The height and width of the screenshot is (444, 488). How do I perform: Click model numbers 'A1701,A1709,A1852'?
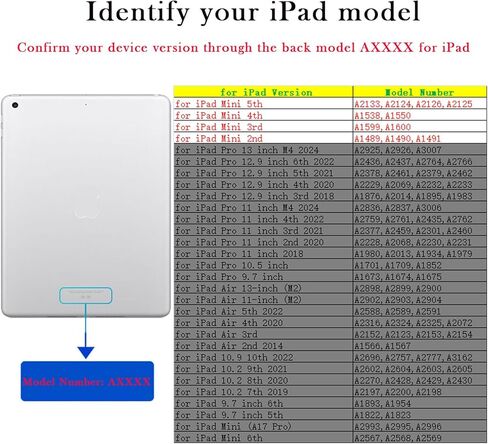pos(398,265)
